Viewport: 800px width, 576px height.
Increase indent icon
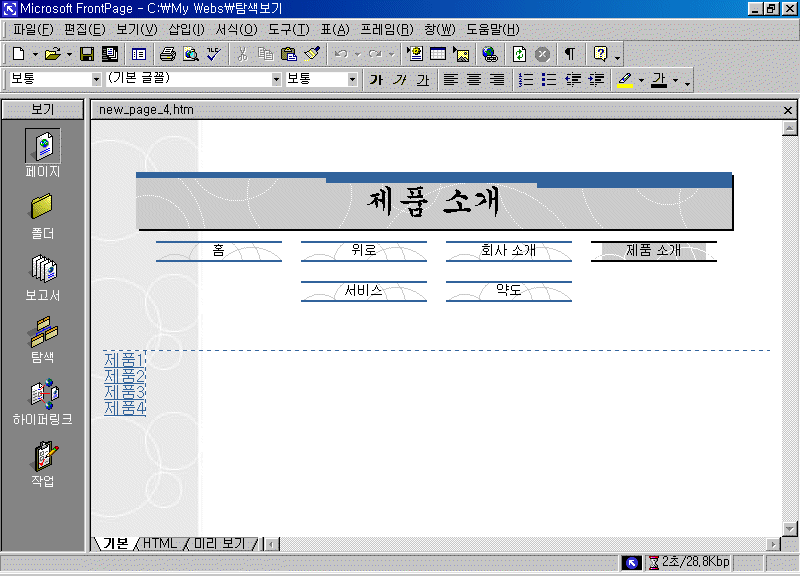pyautogui.click(x=596, y=80)
